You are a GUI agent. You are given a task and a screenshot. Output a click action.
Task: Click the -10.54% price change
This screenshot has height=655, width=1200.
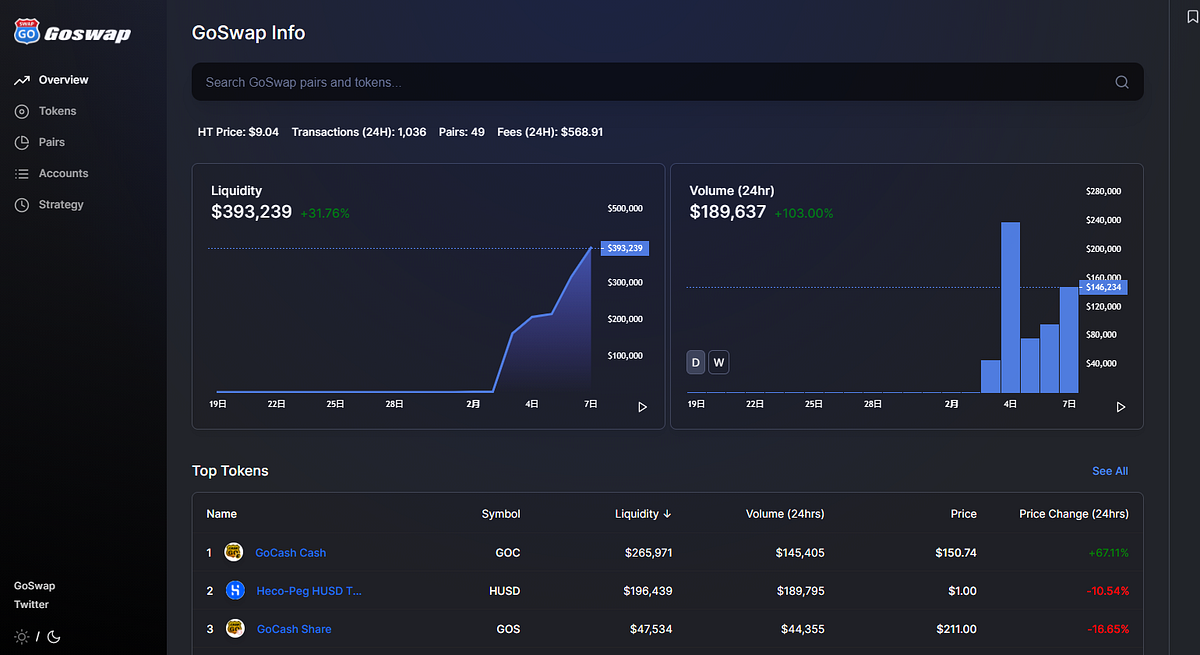[x=1109, y=591]
